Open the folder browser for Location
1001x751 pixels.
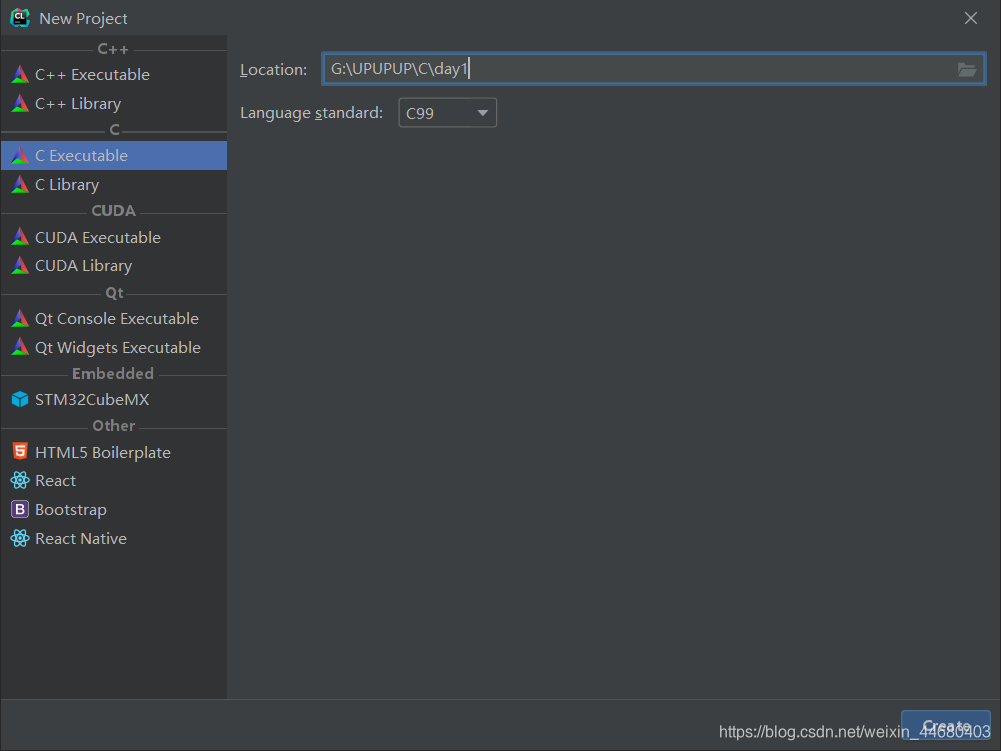pyautogui.click(x=966, y=69)
